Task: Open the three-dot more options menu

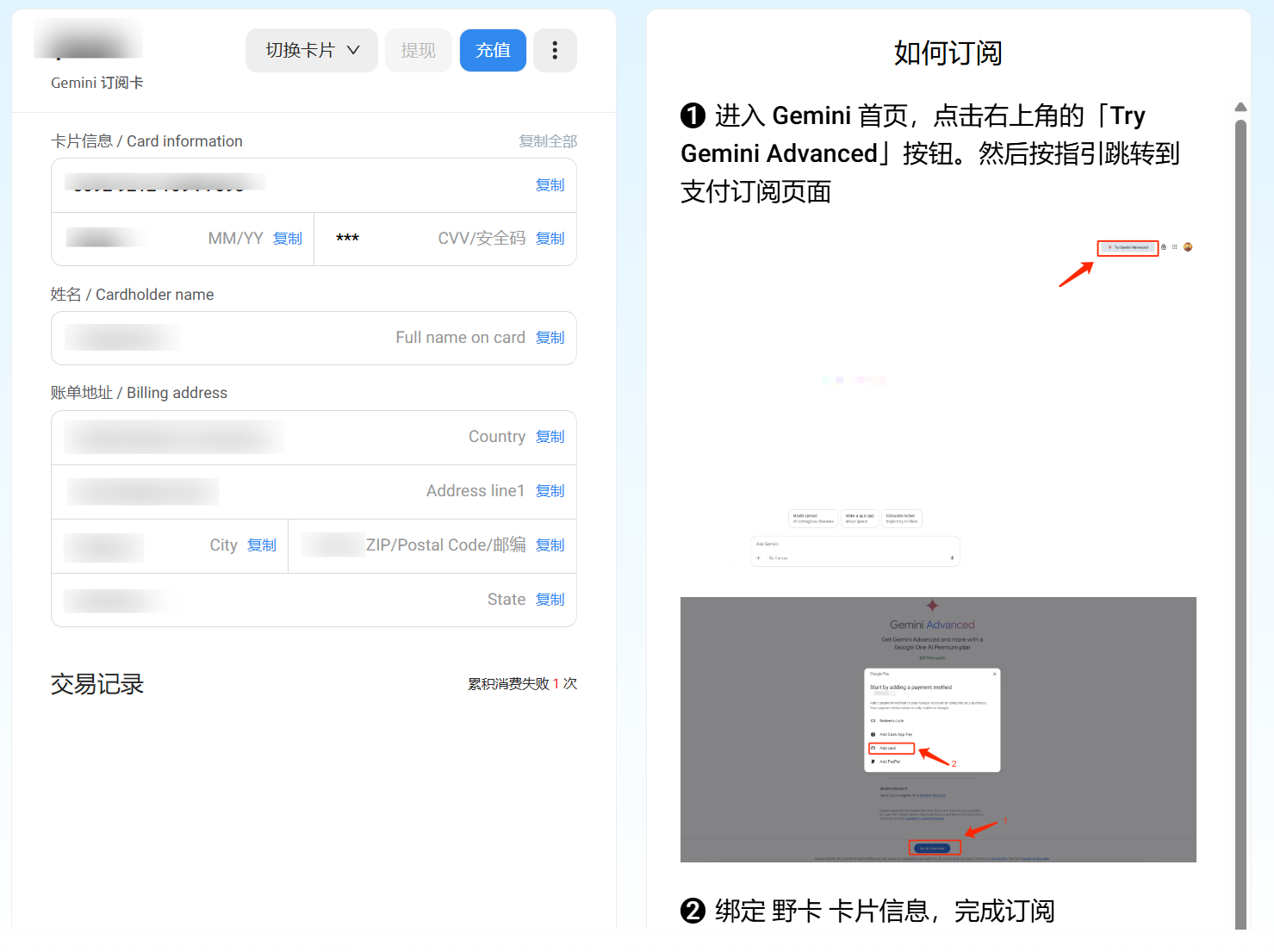Action: [555, 50]
